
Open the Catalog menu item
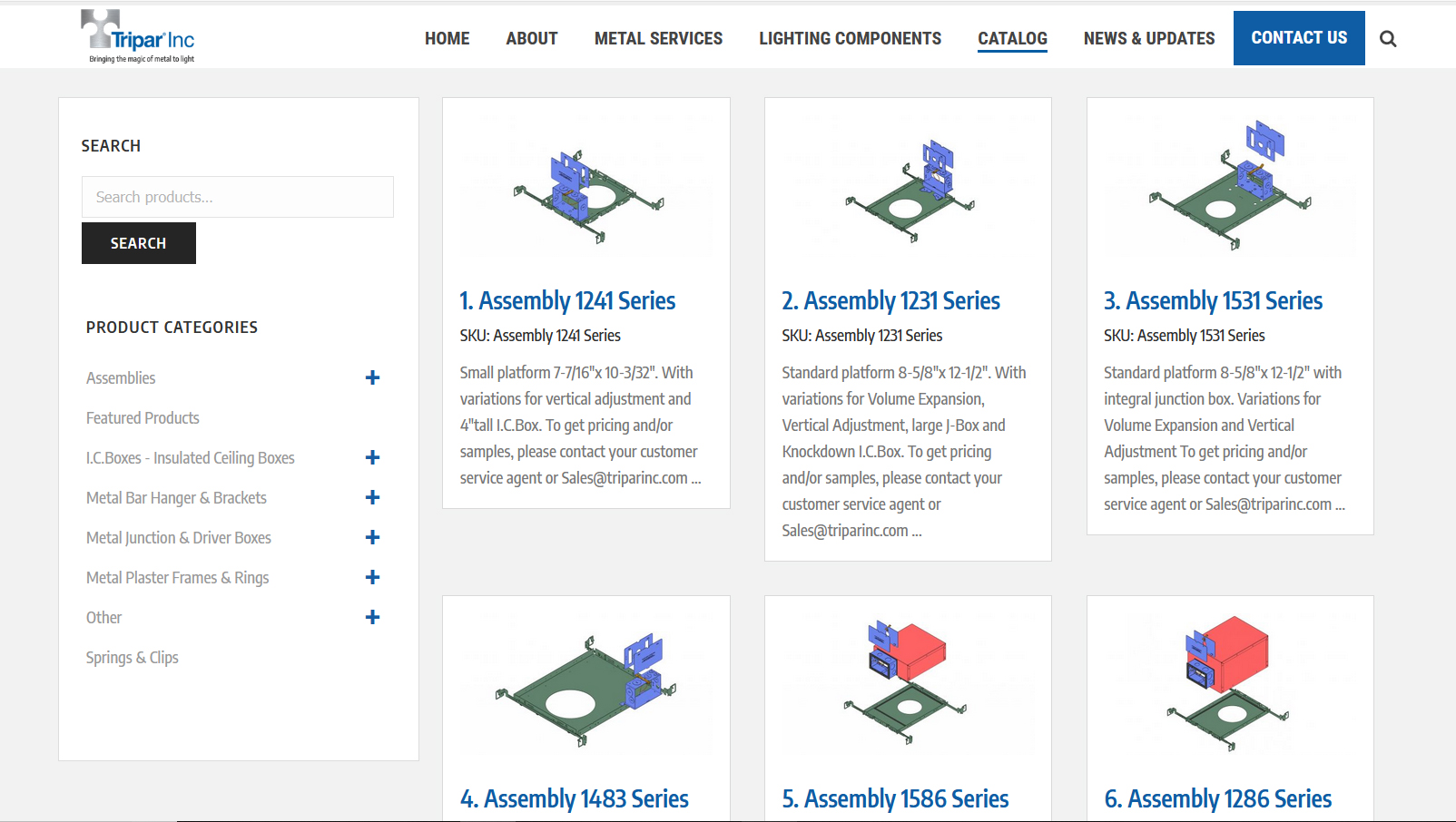click(x=1012, y=38)
